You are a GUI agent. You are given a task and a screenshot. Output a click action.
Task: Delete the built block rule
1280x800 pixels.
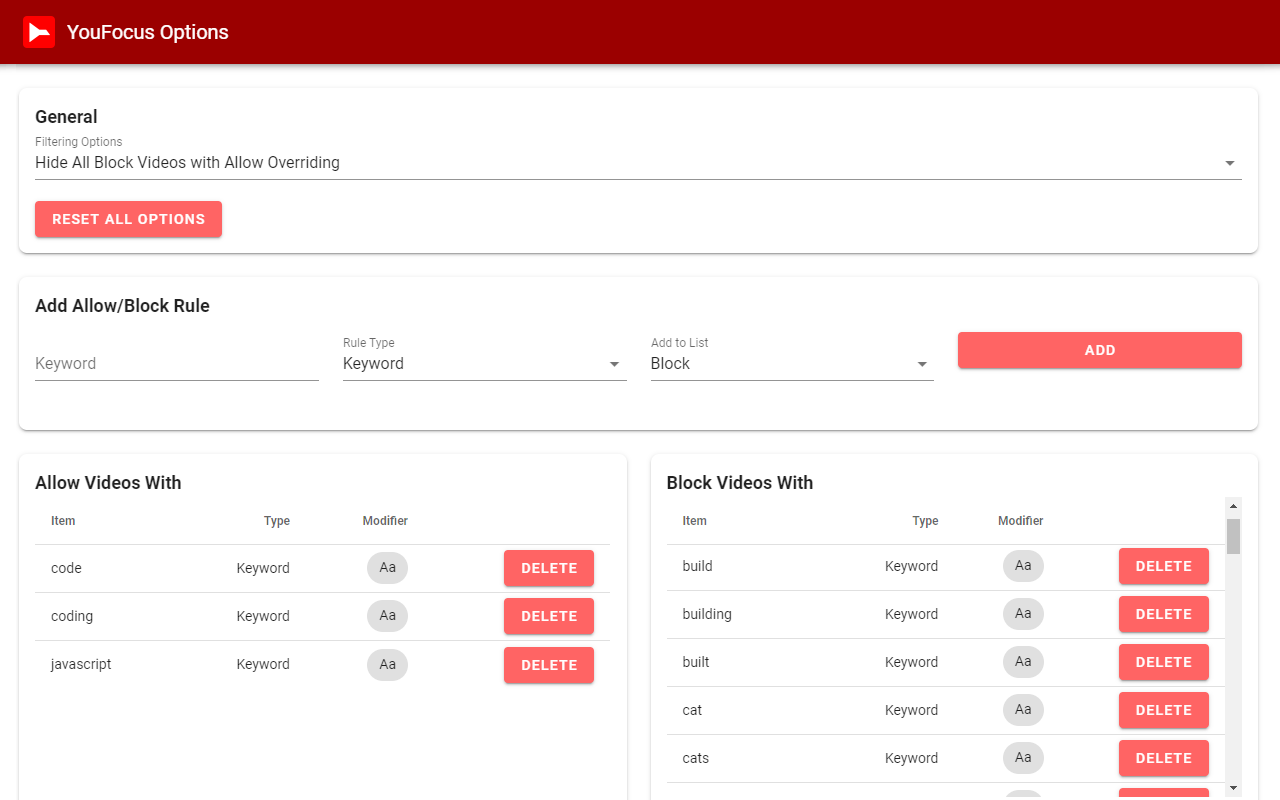[x=1164, y=662]
